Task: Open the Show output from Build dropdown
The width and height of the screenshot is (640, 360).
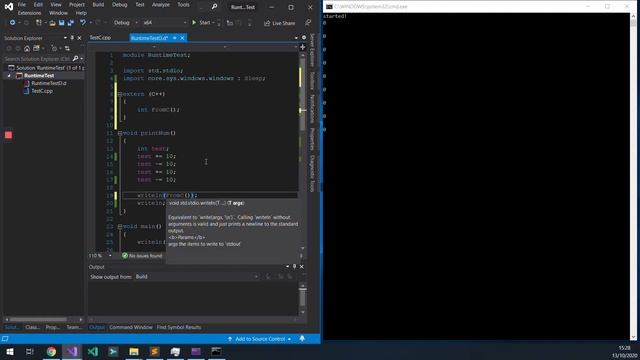Action: [197, 277]
